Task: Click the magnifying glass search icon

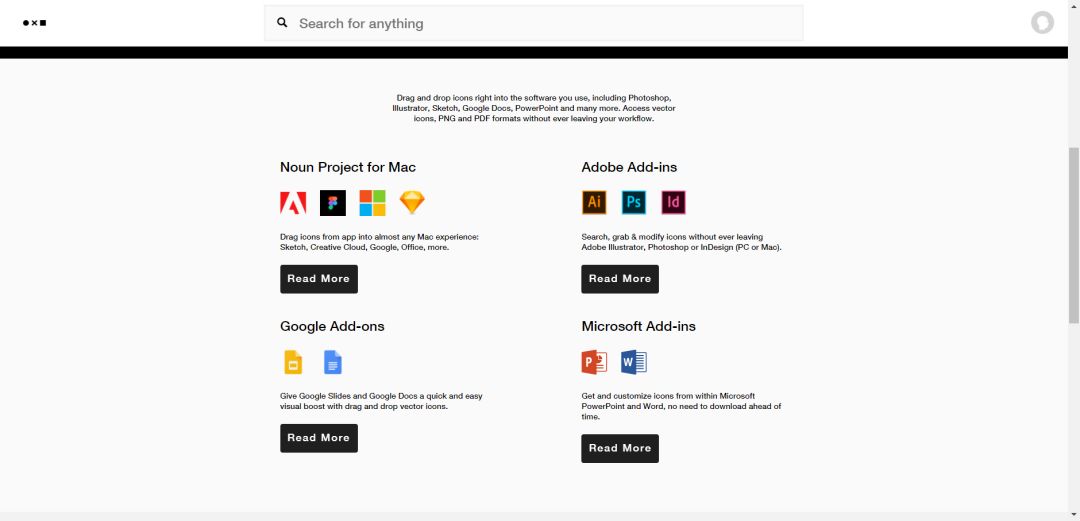Action: click(283, 23)
